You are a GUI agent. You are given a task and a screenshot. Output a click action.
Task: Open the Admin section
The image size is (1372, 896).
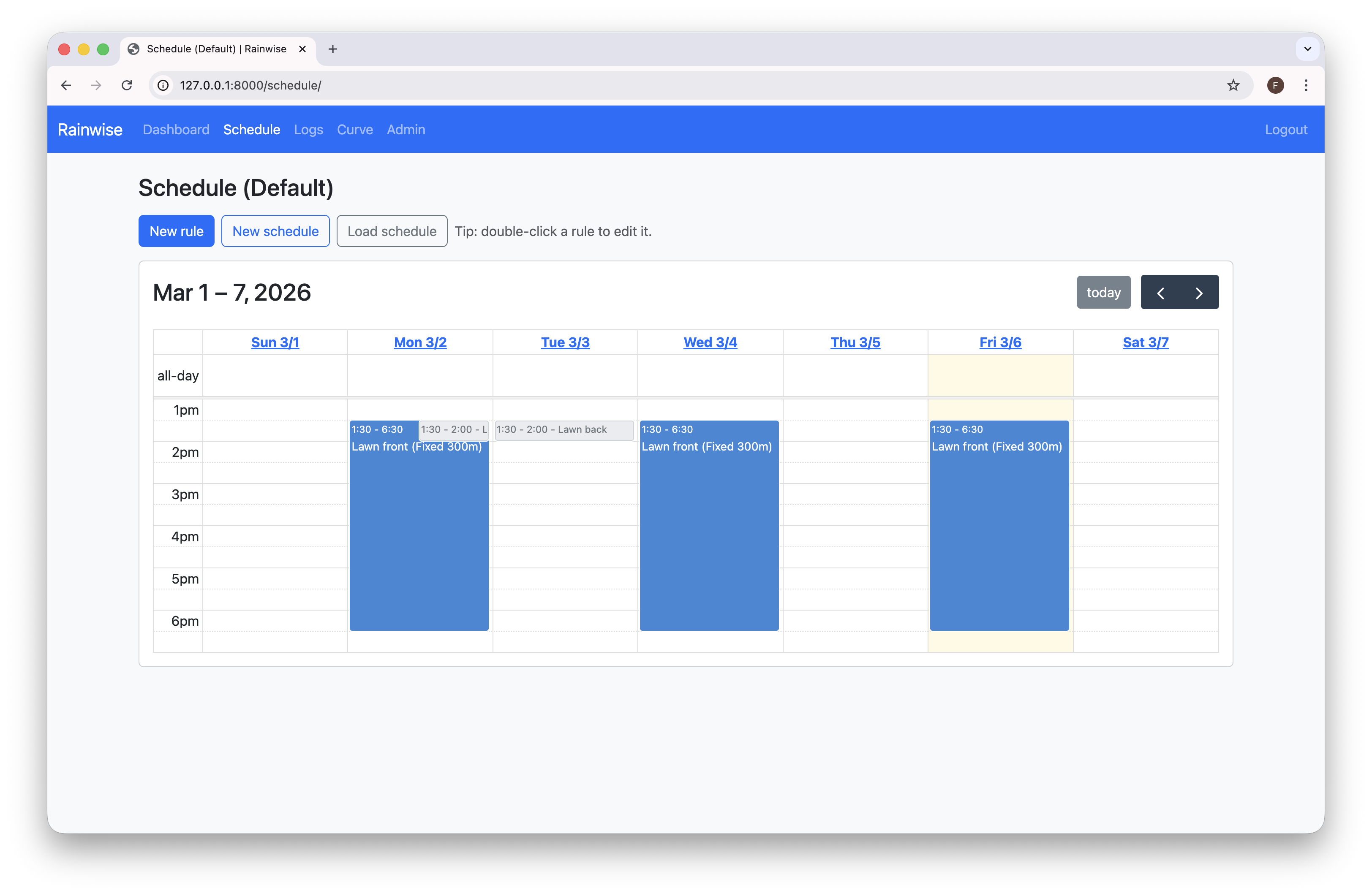pyautogui.click(x=406, y=130)
